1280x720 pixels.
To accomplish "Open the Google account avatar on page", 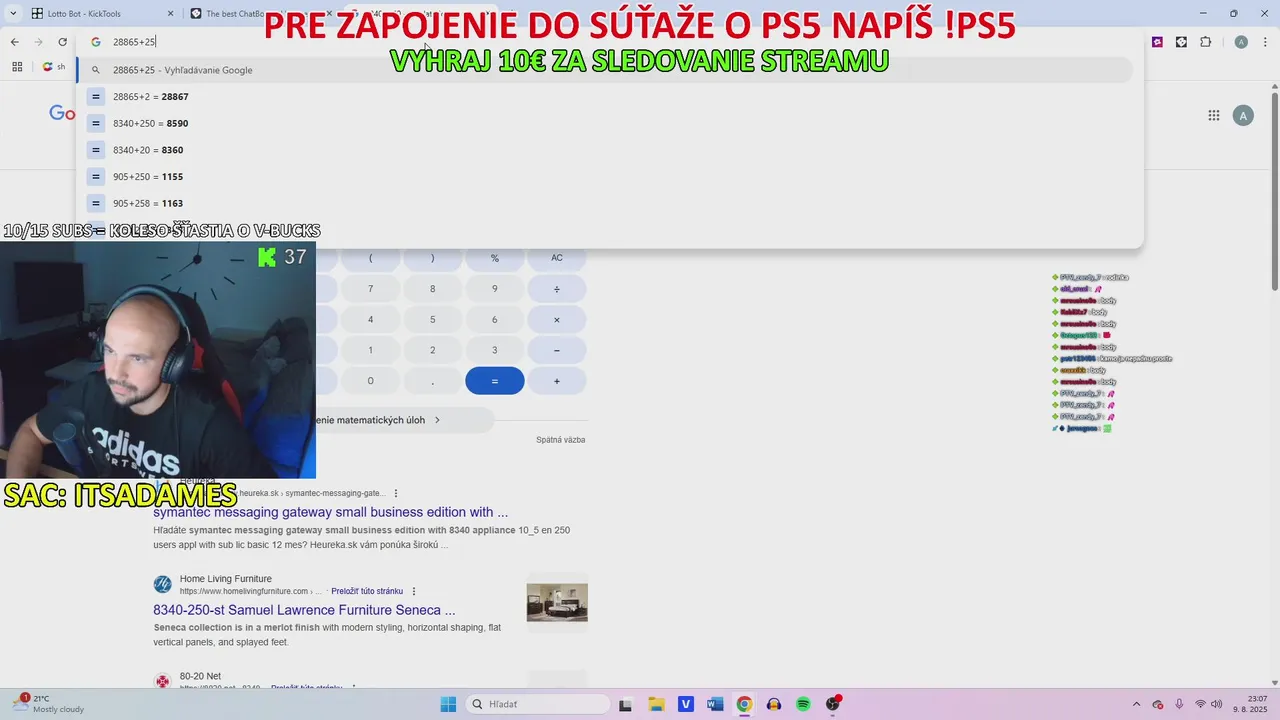I will (x=1243, y=116).
